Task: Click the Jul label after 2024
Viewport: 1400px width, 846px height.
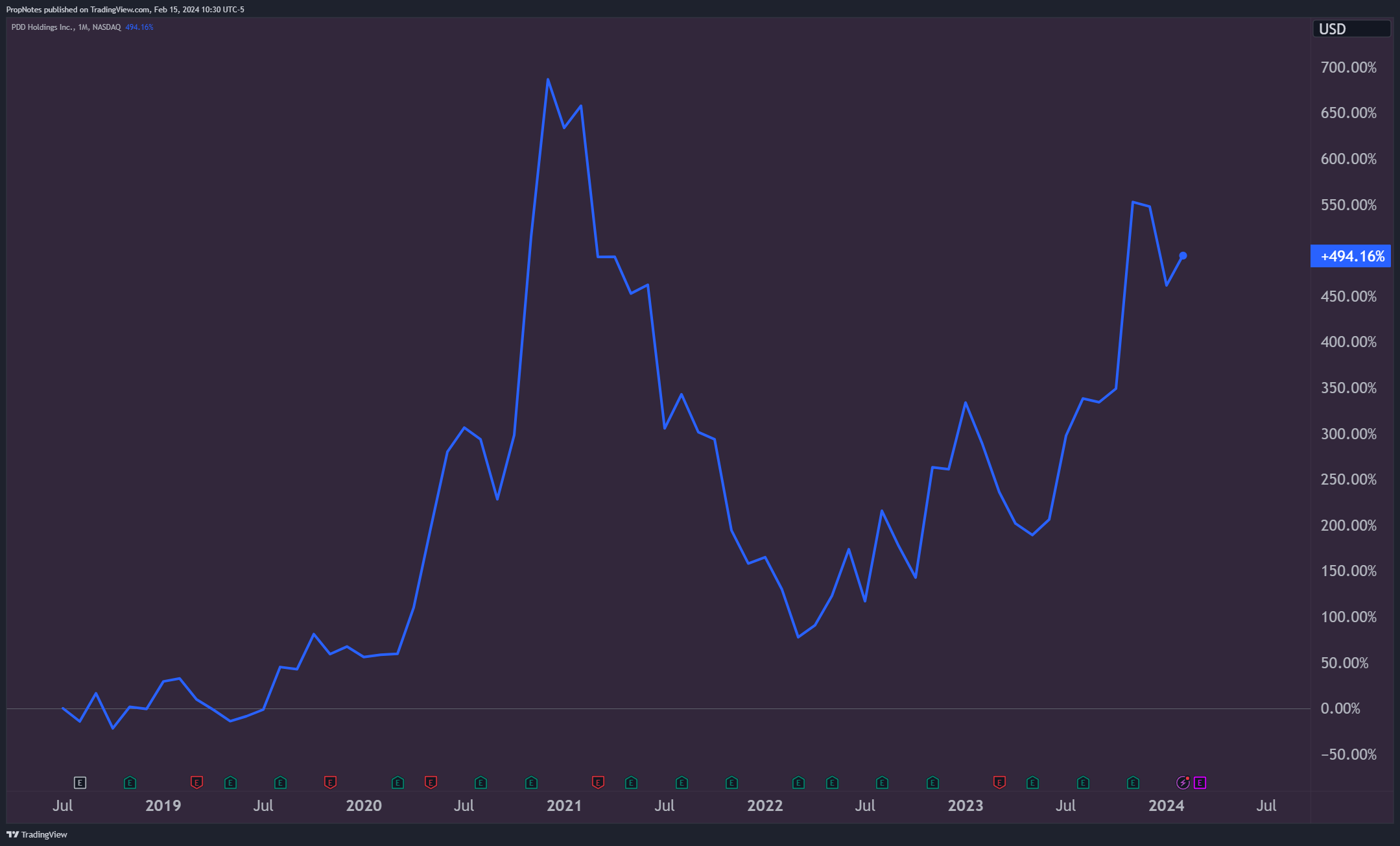Action: 1266,806
